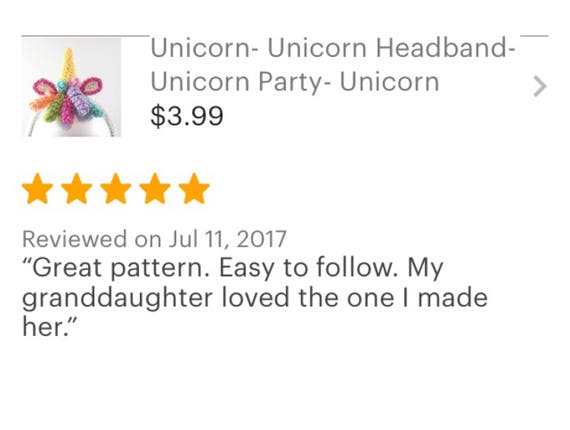
Task: Click the word 'granddaughter' in the review
Action: point(117,299)
